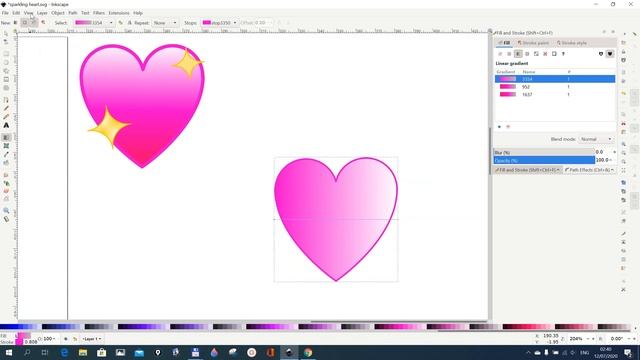640x360 pixels.
Task: Switch to the Fill tab
Action: [x=504, y=43]
